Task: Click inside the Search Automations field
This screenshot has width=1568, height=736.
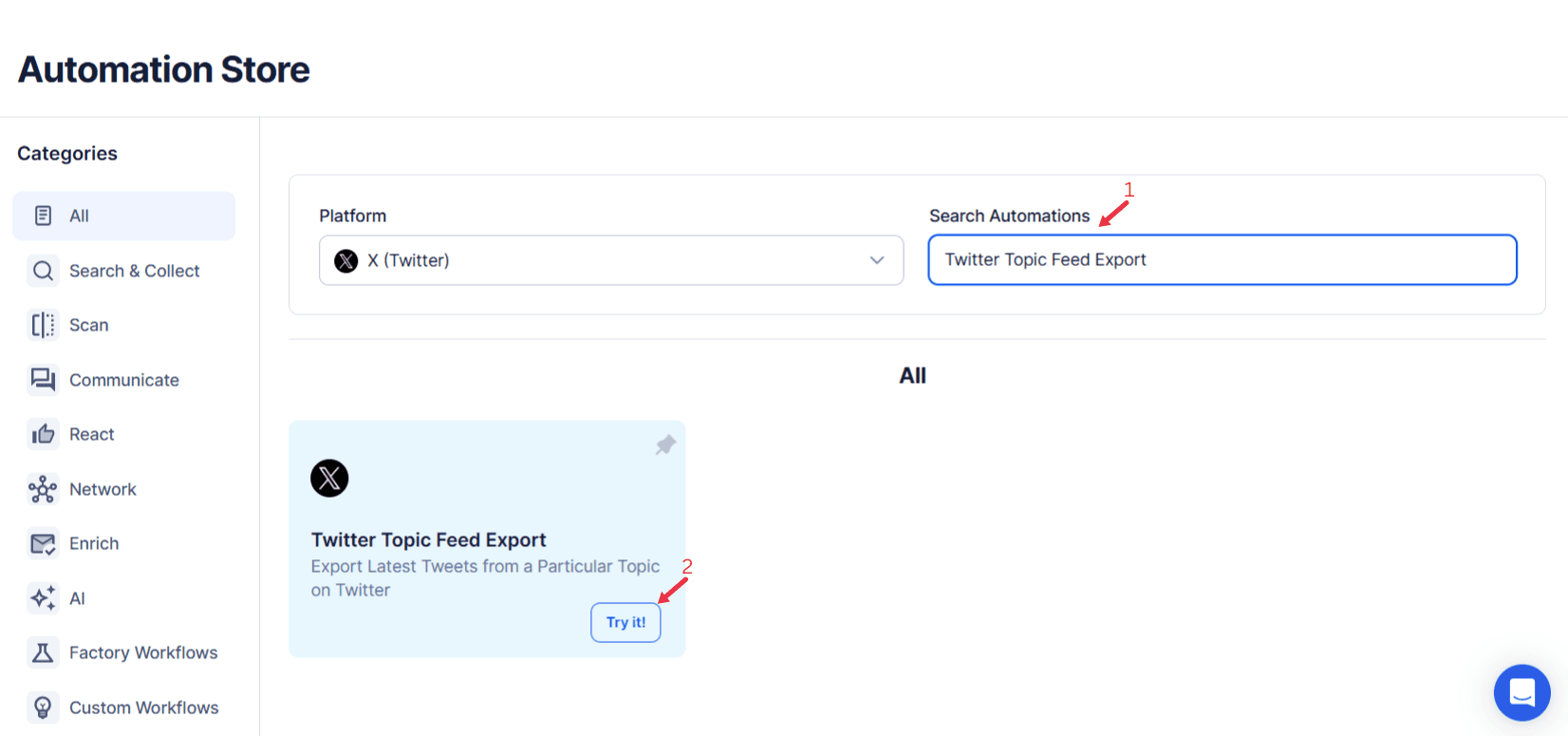Action: tap(1223, 259)
